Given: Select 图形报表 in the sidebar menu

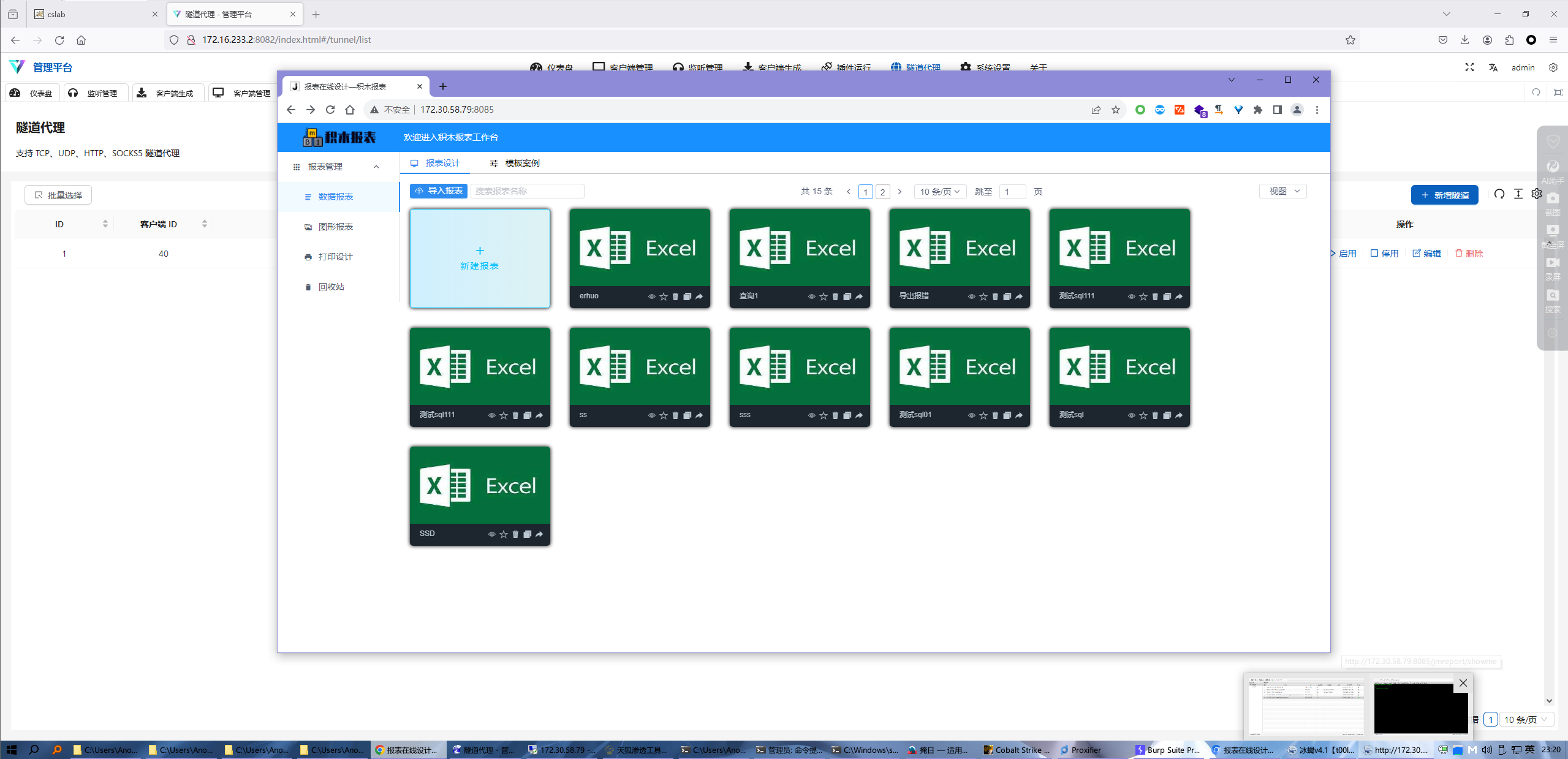Looking at the screenshot, I should [335, 227].
